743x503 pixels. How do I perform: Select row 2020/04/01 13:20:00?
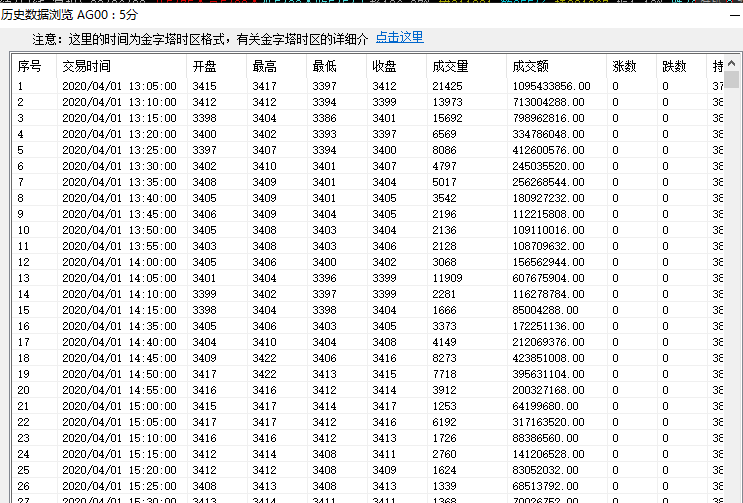369,134
